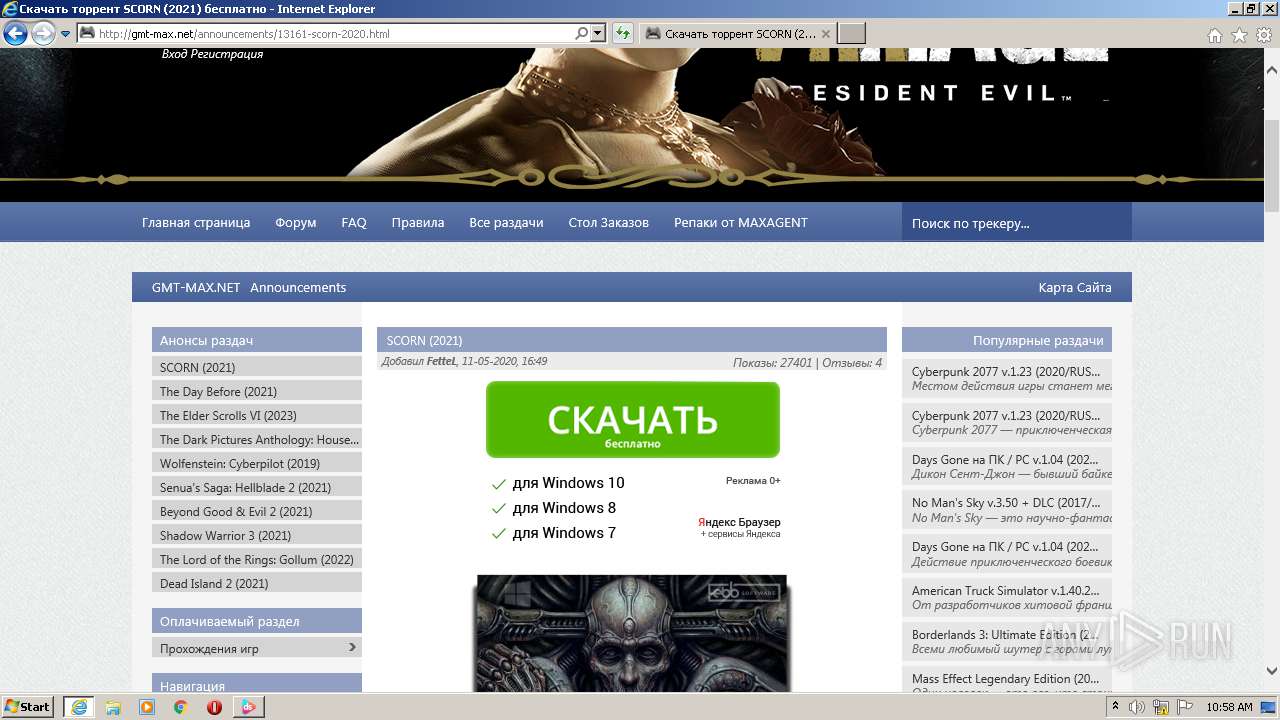Select The Day Before (2021) announcement
This screenshot has width=1280, height=720.
click(x=257, y=391)
